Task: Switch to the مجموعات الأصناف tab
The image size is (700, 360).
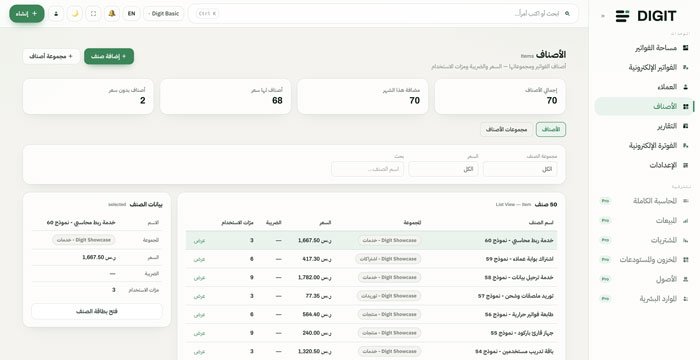Action: coord(506,130)
